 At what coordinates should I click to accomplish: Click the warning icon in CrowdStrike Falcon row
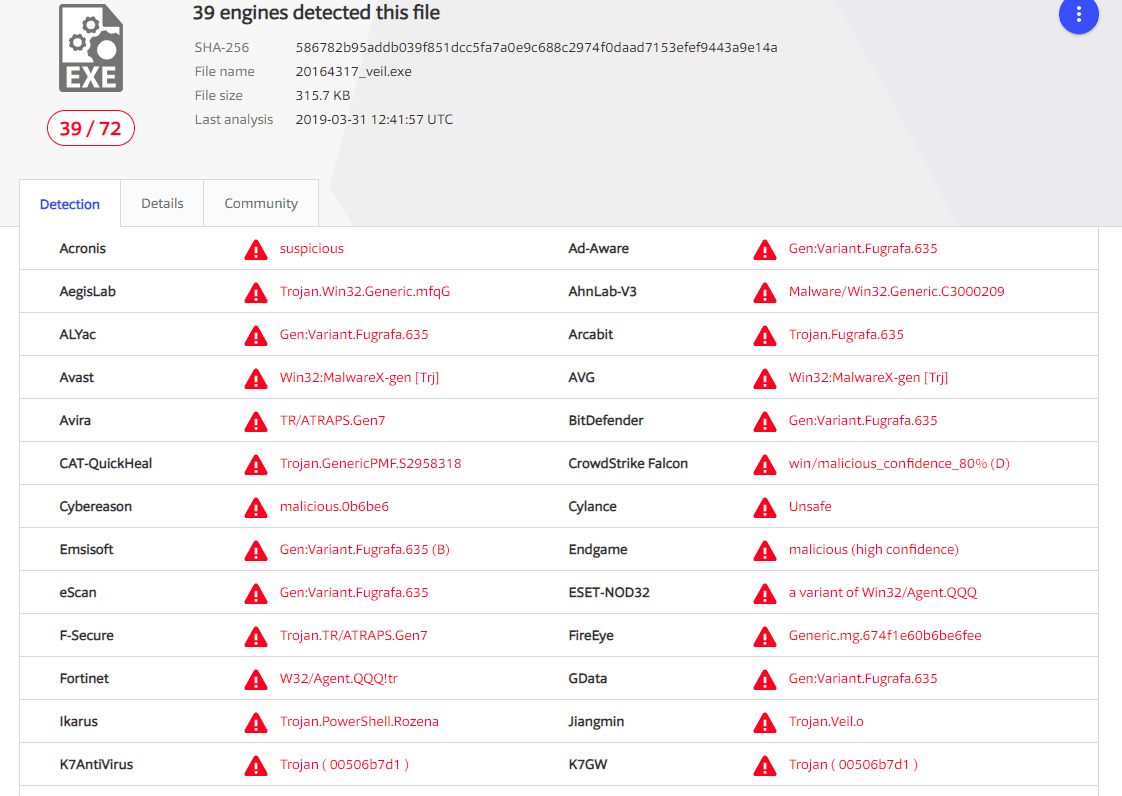[765, 465]
